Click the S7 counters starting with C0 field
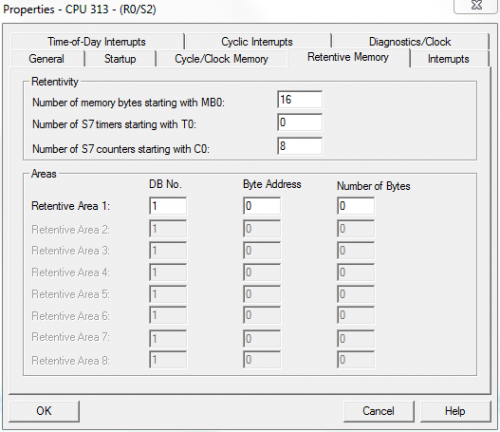 click(300, 146)
